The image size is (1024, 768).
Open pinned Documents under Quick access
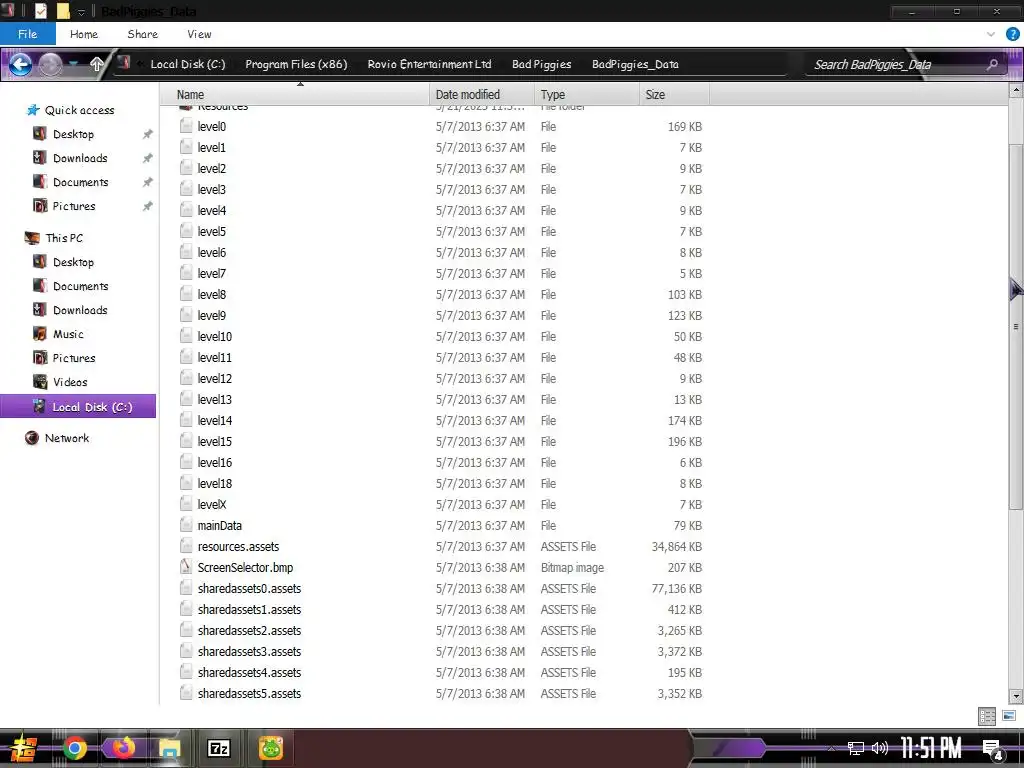click(x=80, y=182)
